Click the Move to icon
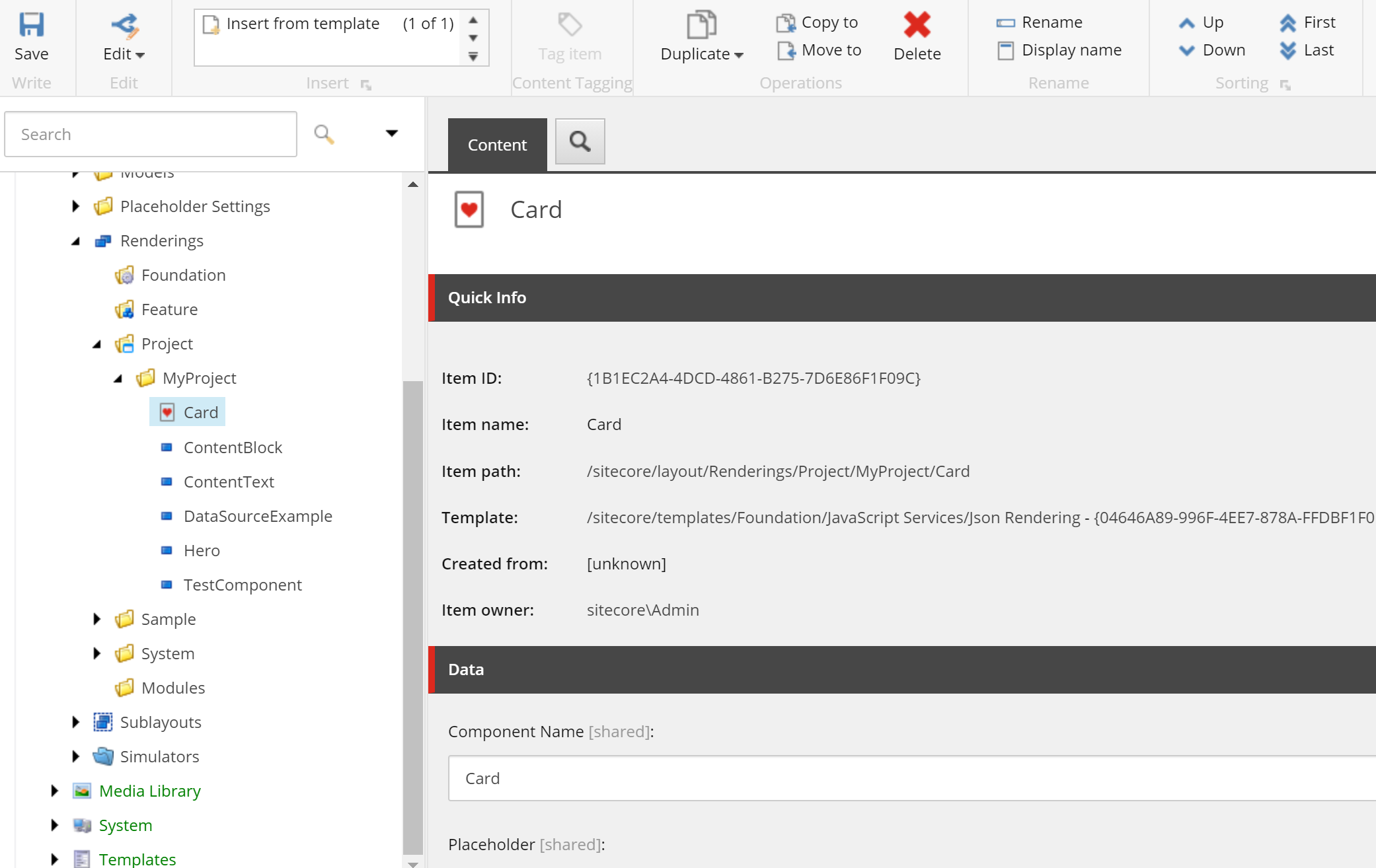The height and width of the screenshot is (868, 1376). (x=786, y=50)
